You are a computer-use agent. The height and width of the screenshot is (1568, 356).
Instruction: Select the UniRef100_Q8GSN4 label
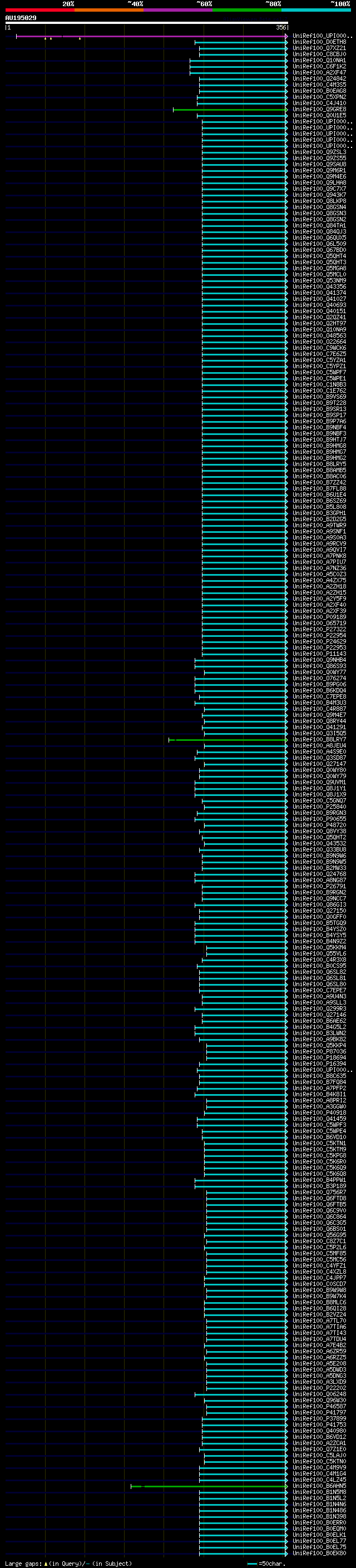(319, 207)
